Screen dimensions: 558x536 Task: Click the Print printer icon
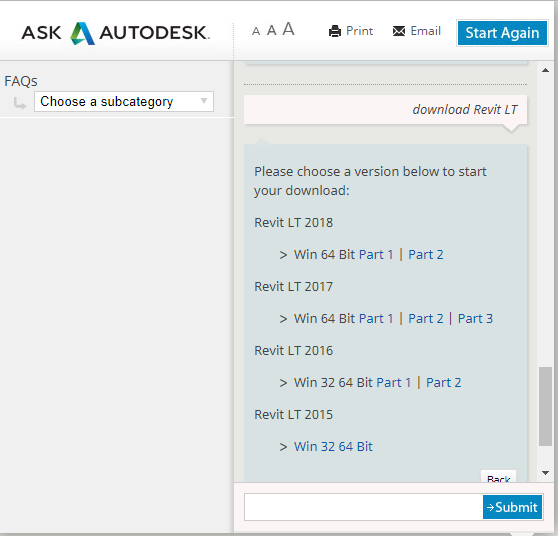335,31
